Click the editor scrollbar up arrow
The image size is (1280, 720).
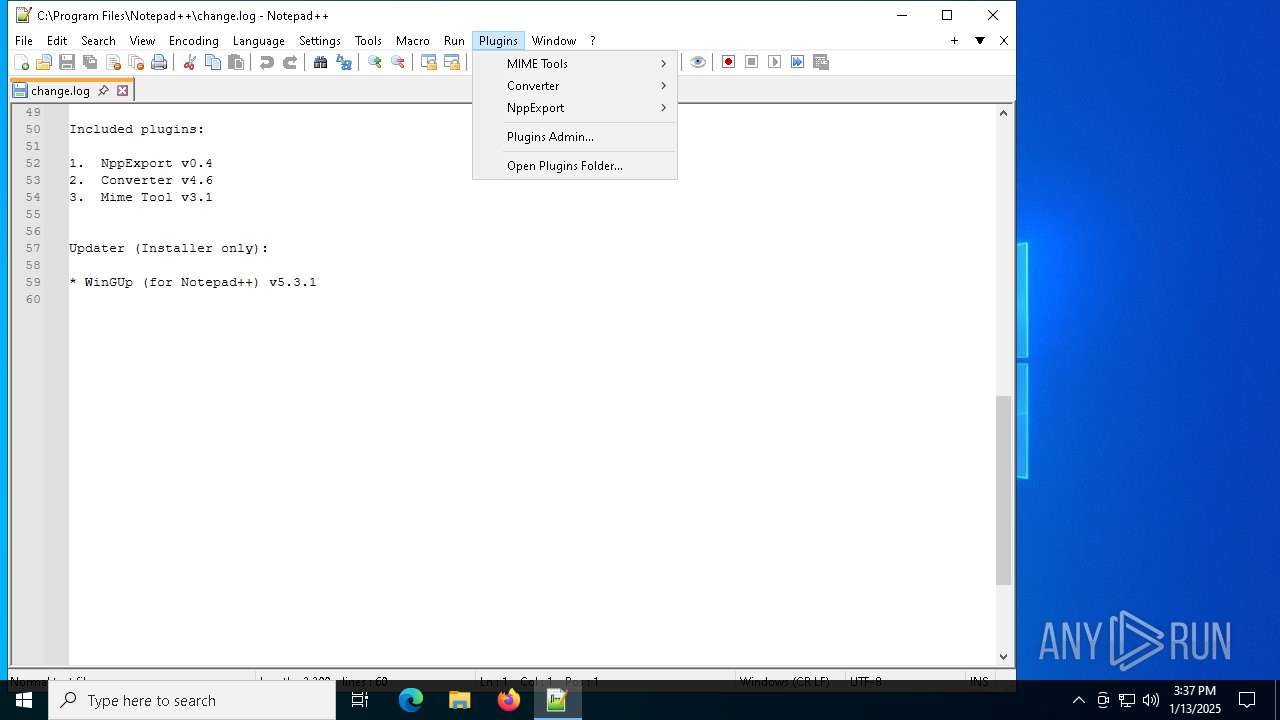click(x=1003, y=113)
